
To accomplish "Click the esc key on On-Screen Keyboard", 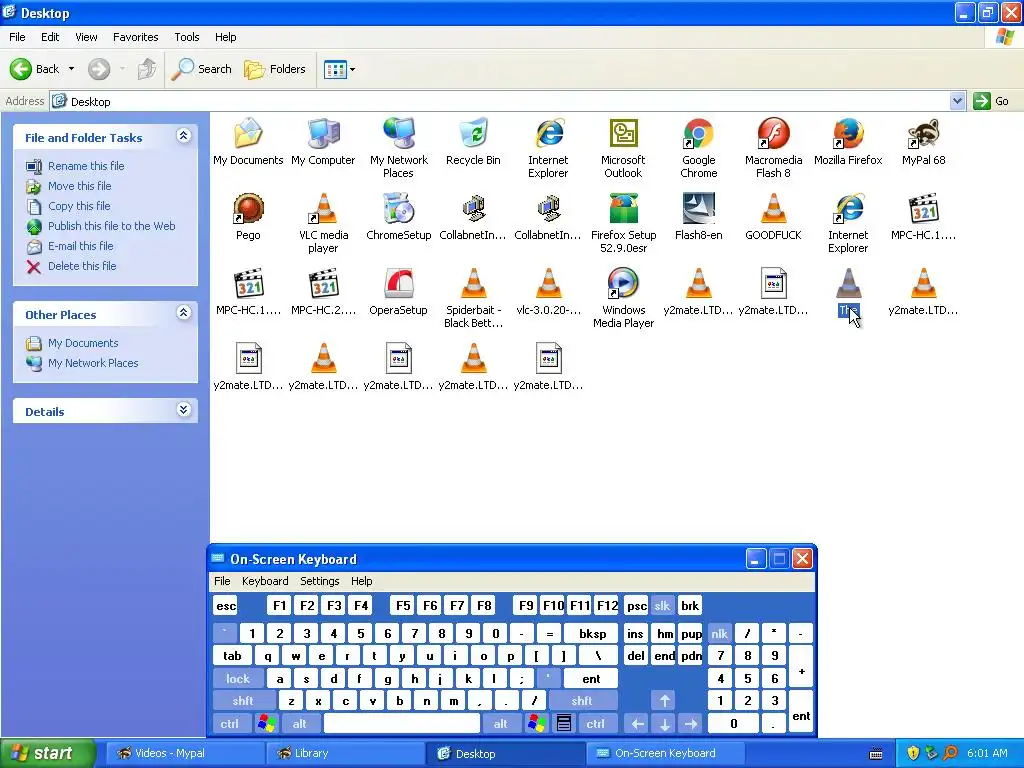I will [x=226, y=605].
